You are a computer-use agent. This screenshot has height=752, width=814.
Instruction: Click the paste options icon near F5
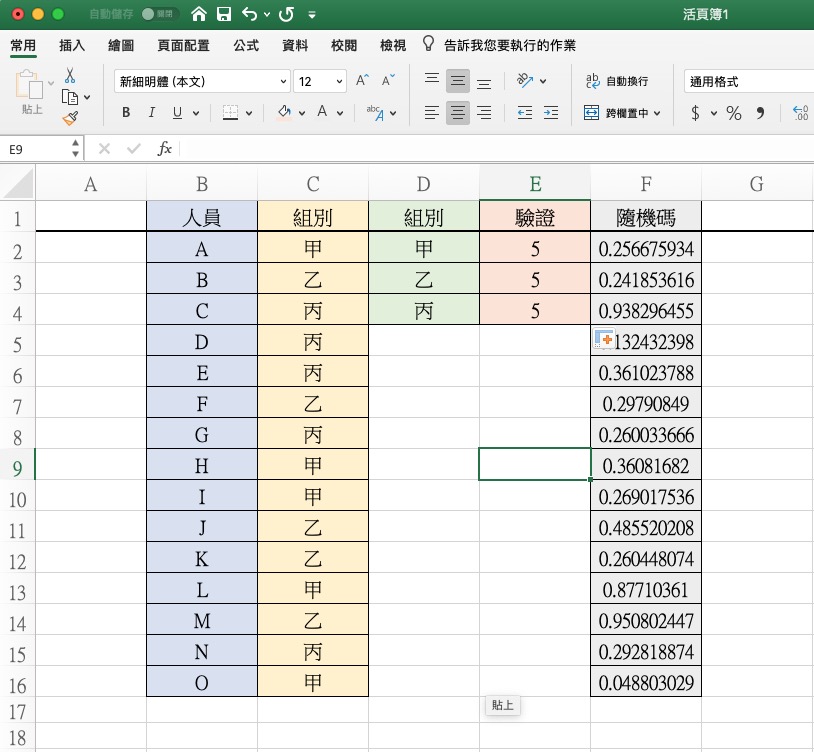pyautogui.click(x=603, y=341)
